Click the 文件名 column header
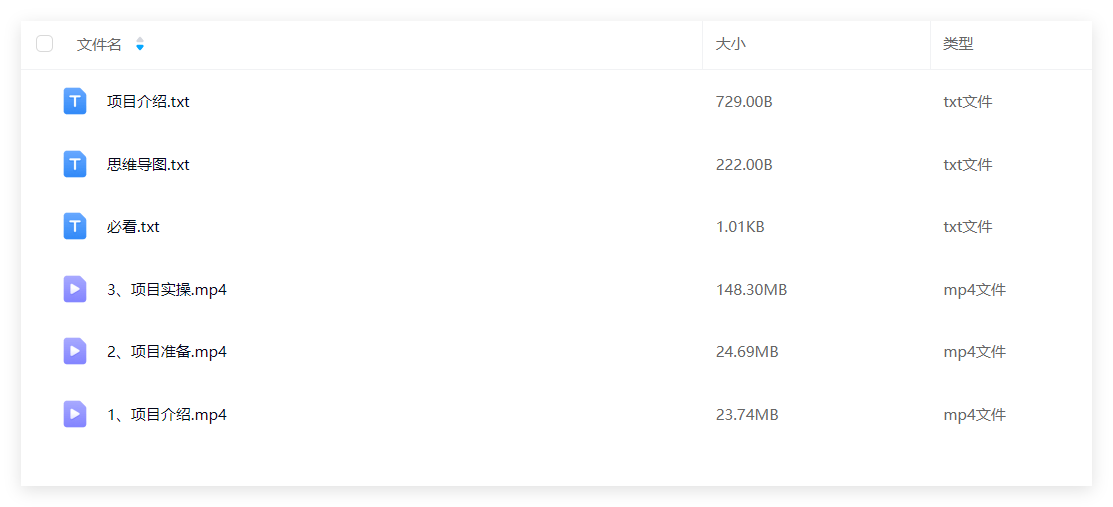This screenshot has width=1113, height=507. [x=99, y=45]
